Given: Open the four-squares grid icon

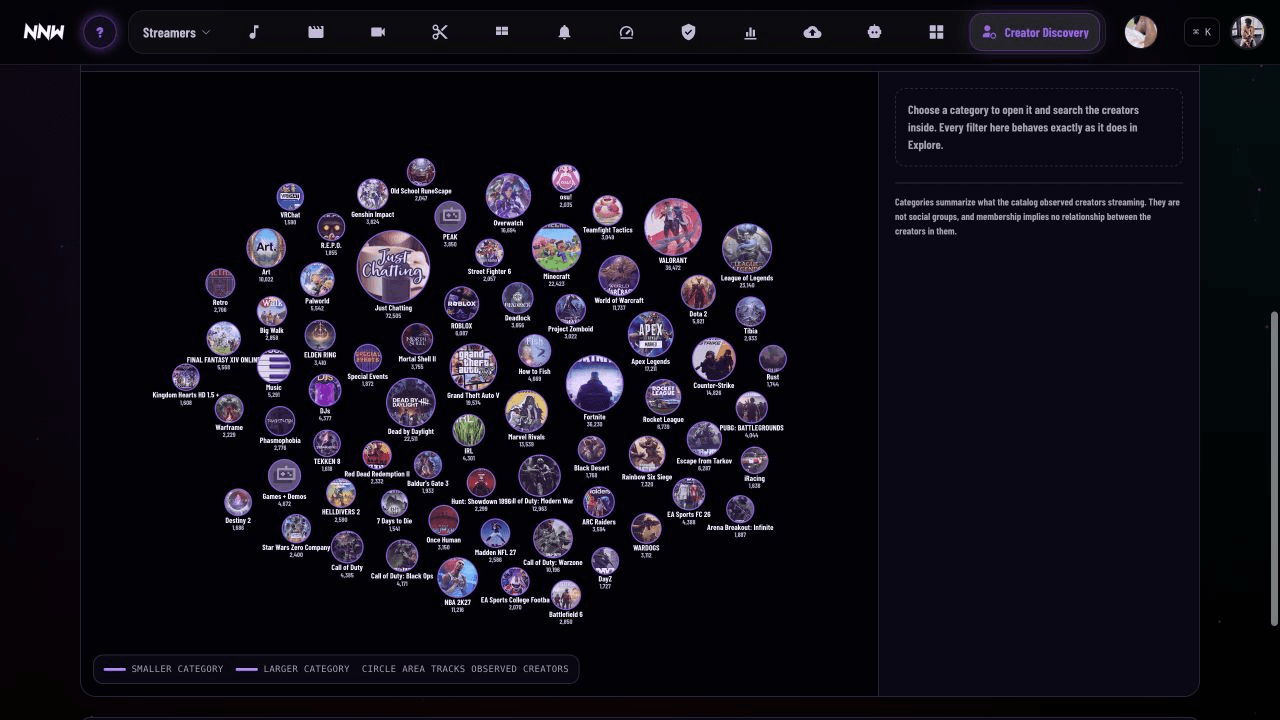Looking at the screenshot, I should (936, 32).
